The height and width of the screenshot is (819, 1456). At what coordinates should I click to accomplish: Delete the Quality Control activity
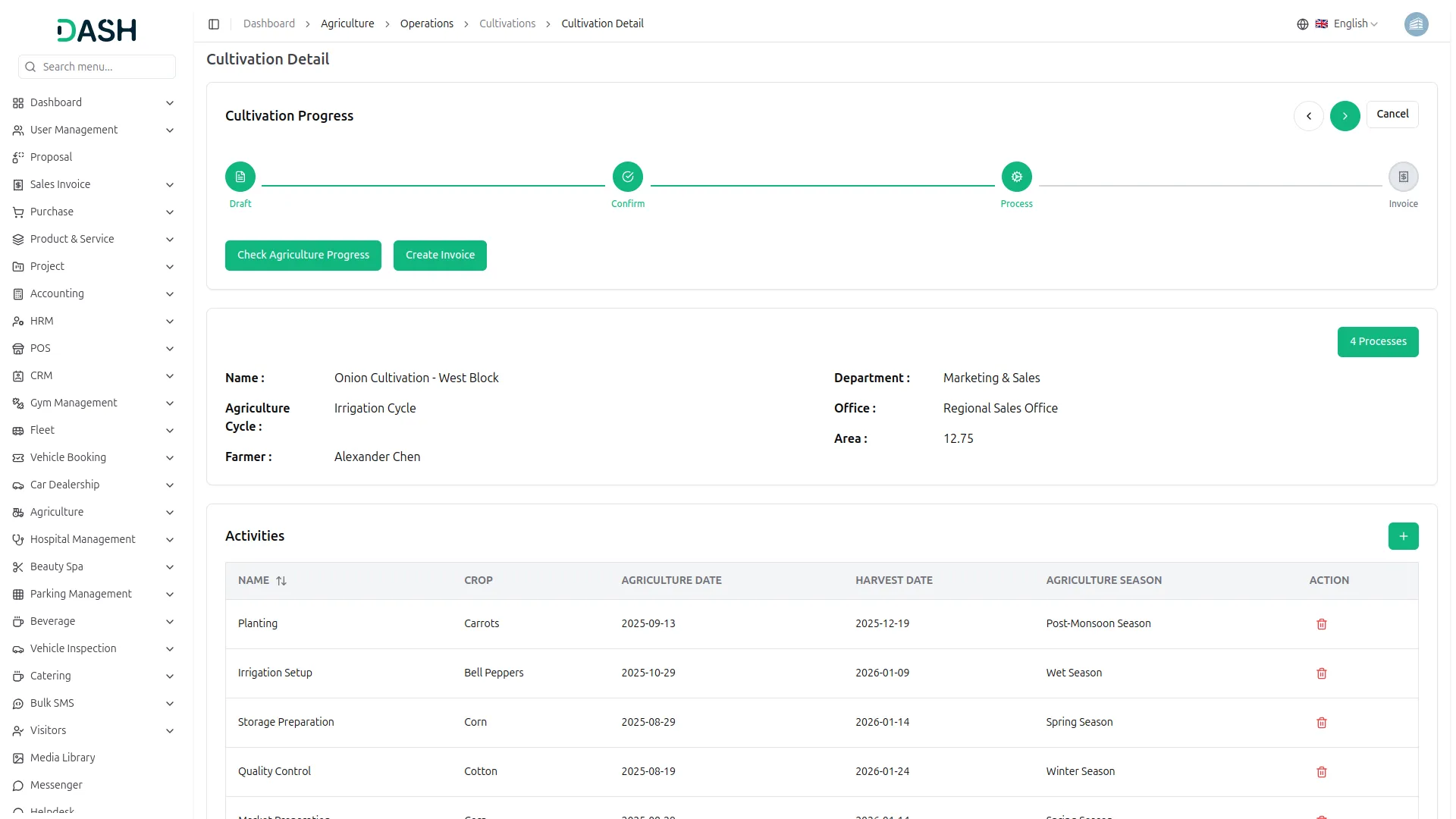tap(1321, 772)
